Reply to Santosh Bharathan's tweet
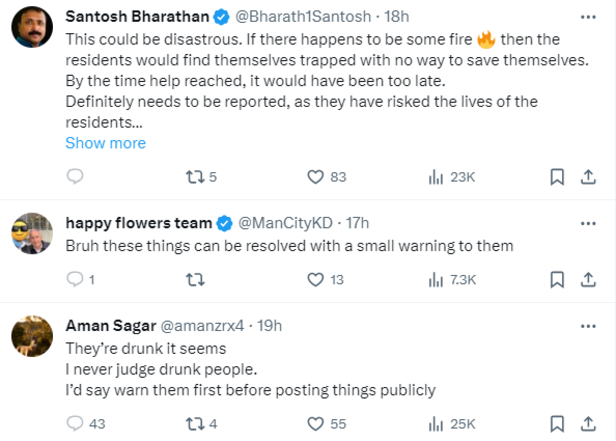The height and width of the screenshot is (441, 616). pyautogui.click(x=74, y=177)
